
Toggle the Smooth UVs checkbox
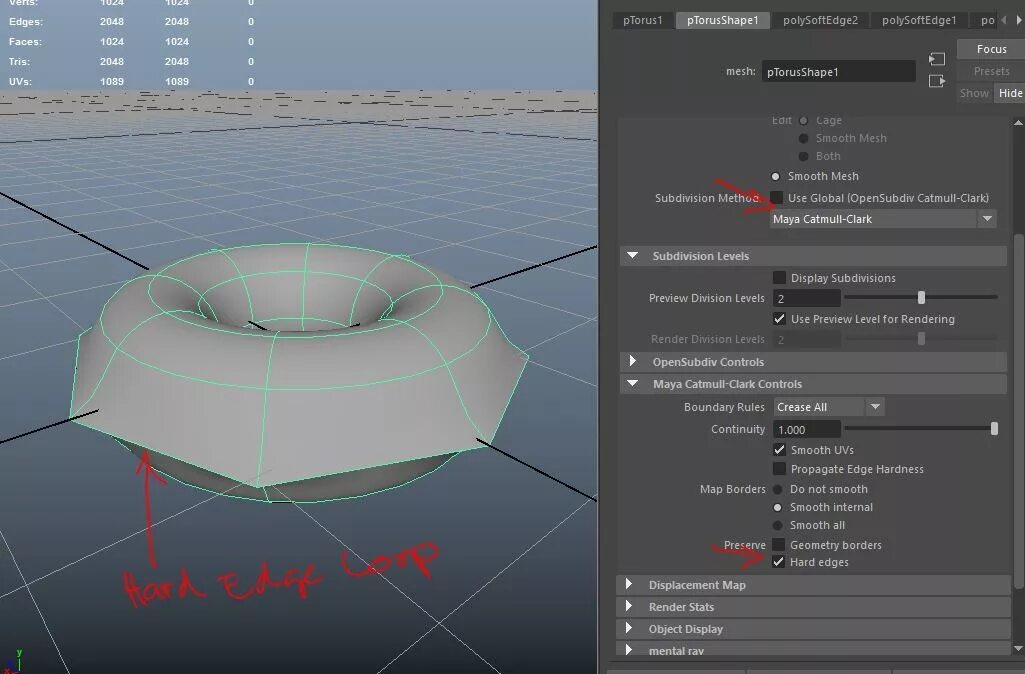coord(779,450)
